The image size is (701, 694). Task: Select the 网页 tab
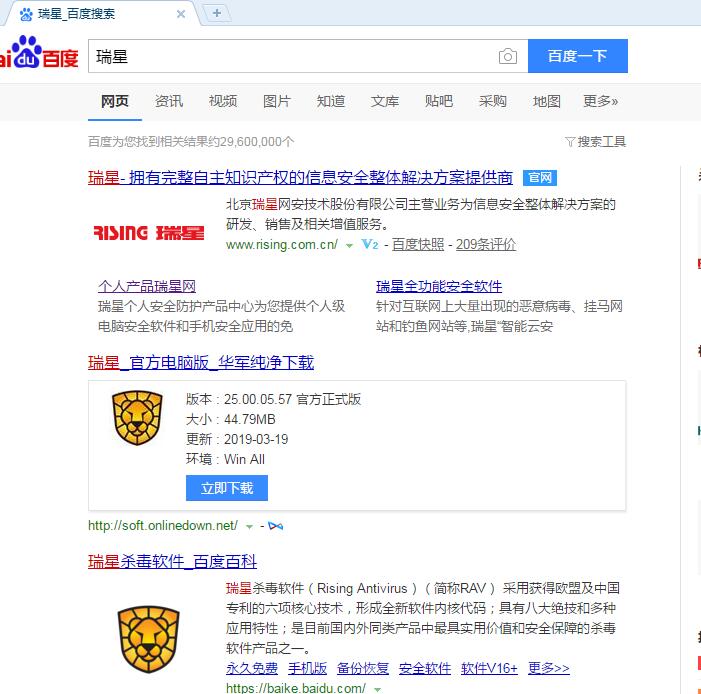(x=114, y=102)
